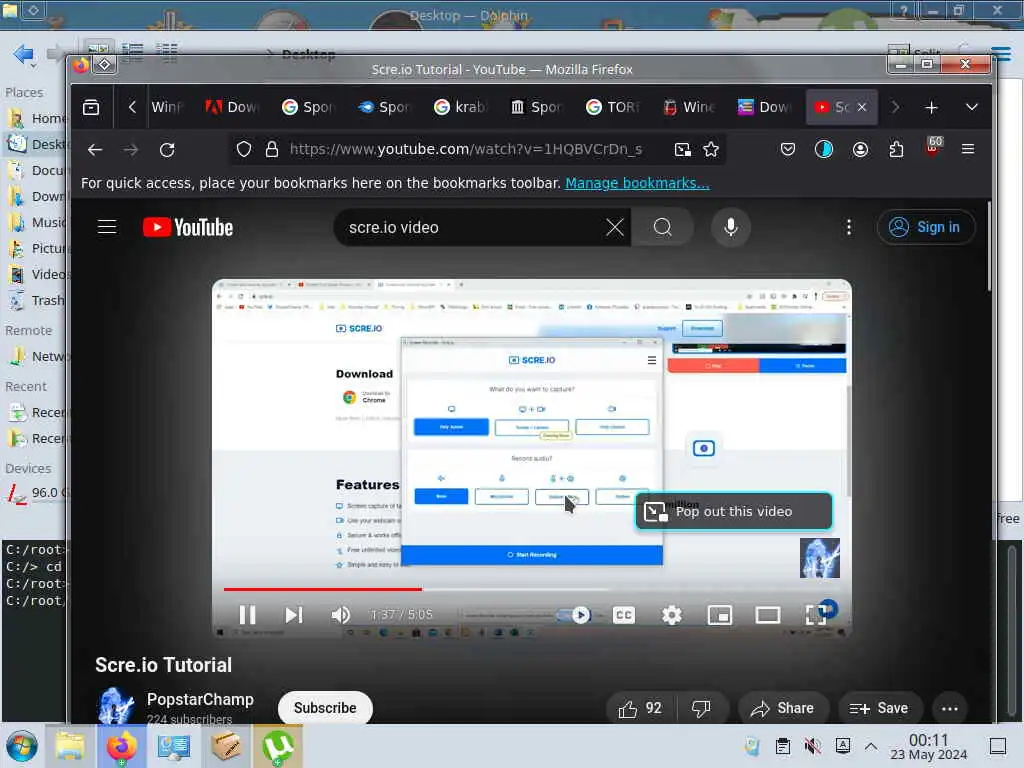The width and height of the screenshot is (1024, 768).
Task: Bookmark this page with the star
Action: coord(711,150)
